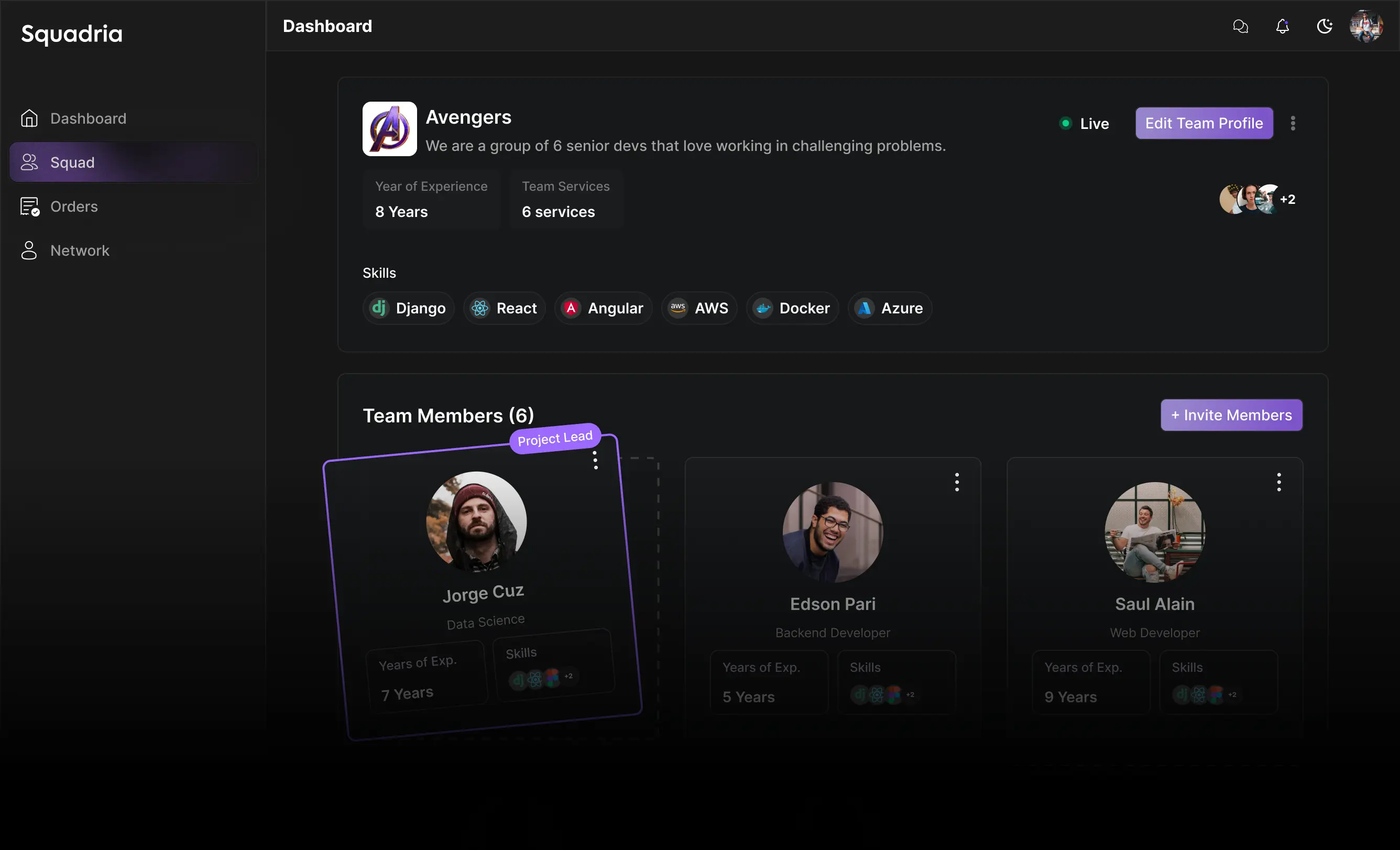Toggle dark mode moon icon
This screenshot has height=850, width=1400.
[1325, 26]
